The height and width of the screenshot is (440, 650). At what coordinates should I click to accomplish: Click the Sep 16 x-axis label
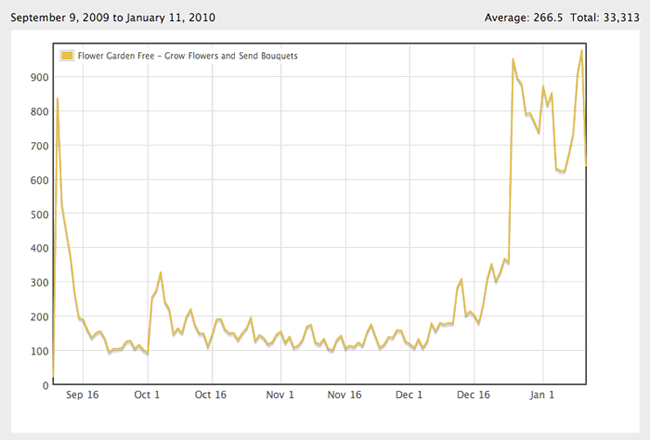click(82, 395)
